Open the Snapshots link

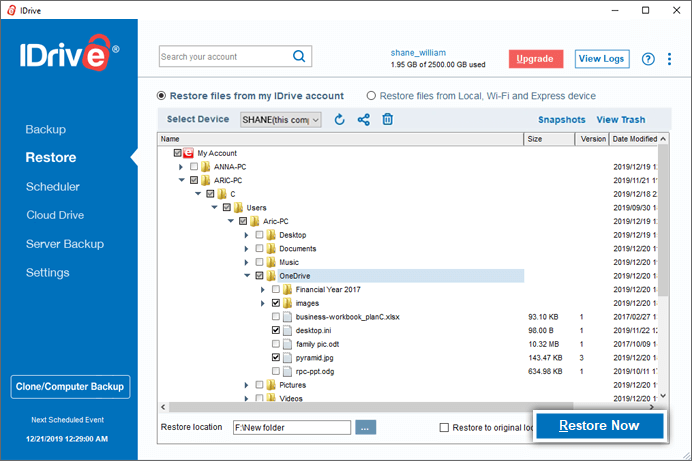click(561, 120)
